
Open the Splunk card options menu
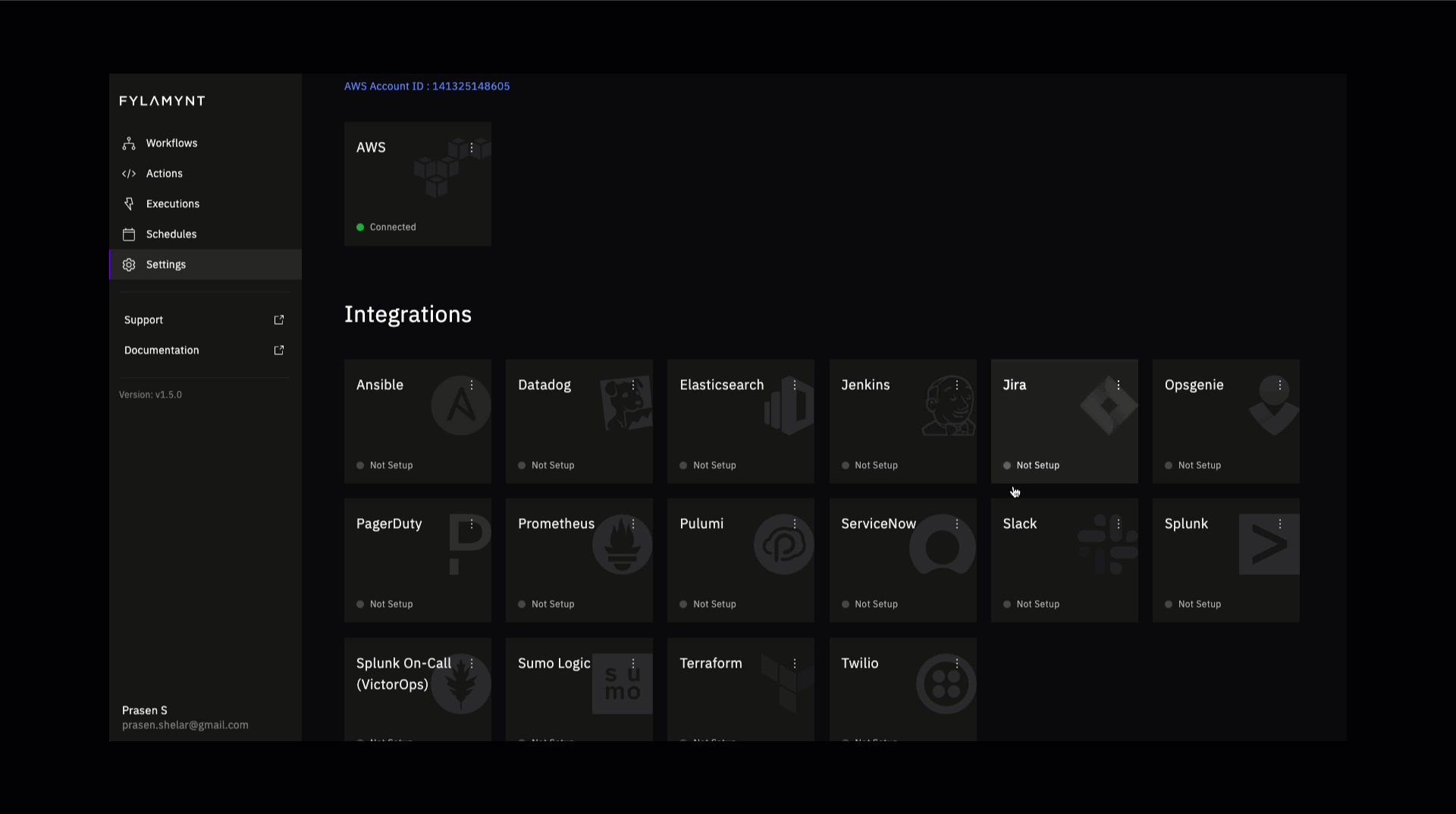[x=1280, y=524]
